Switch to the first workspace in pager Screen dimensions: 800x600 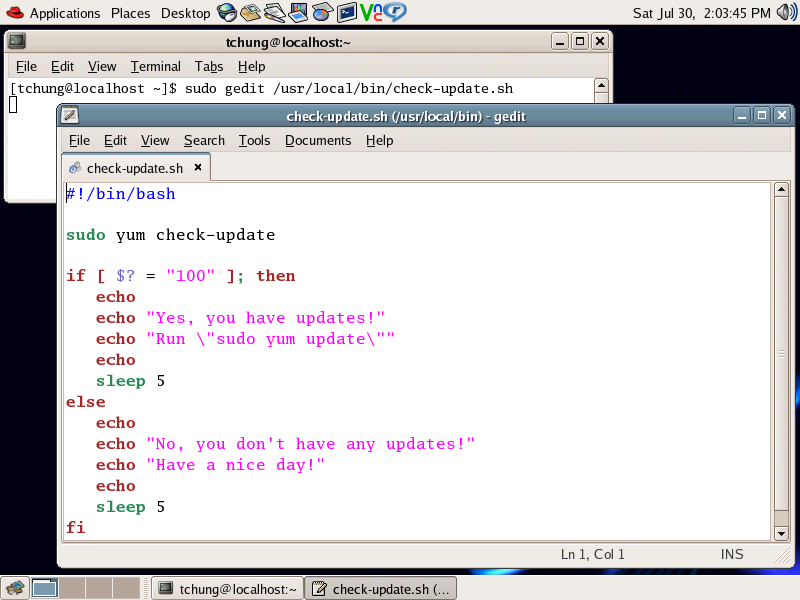[x=45, y=588]
